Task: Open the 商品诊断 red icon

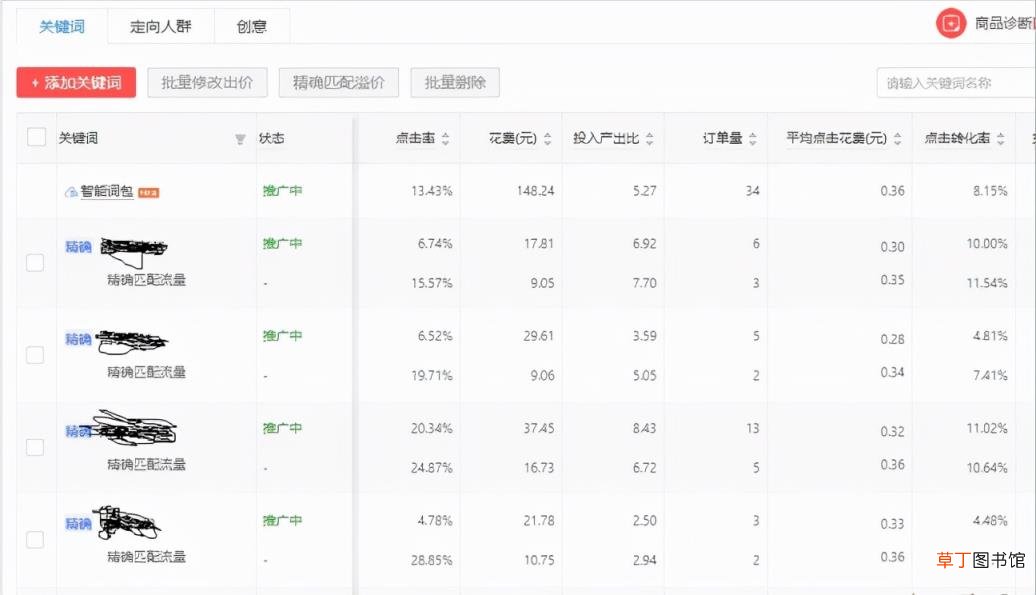Action: tap(951, 24)
